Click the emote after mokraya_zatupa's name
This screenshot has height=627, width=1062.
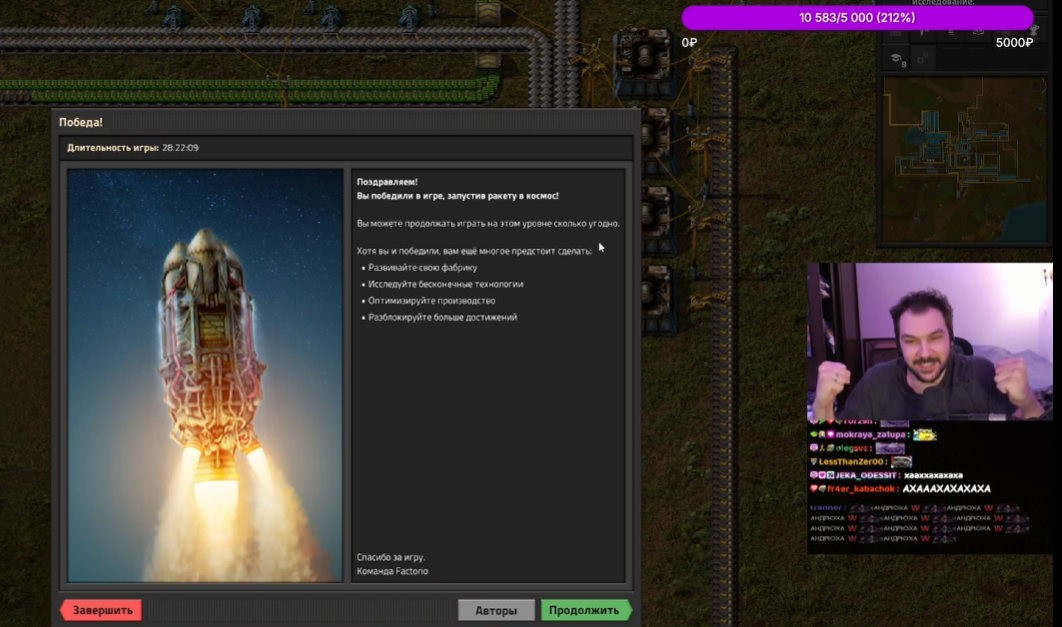coord(925,435)
